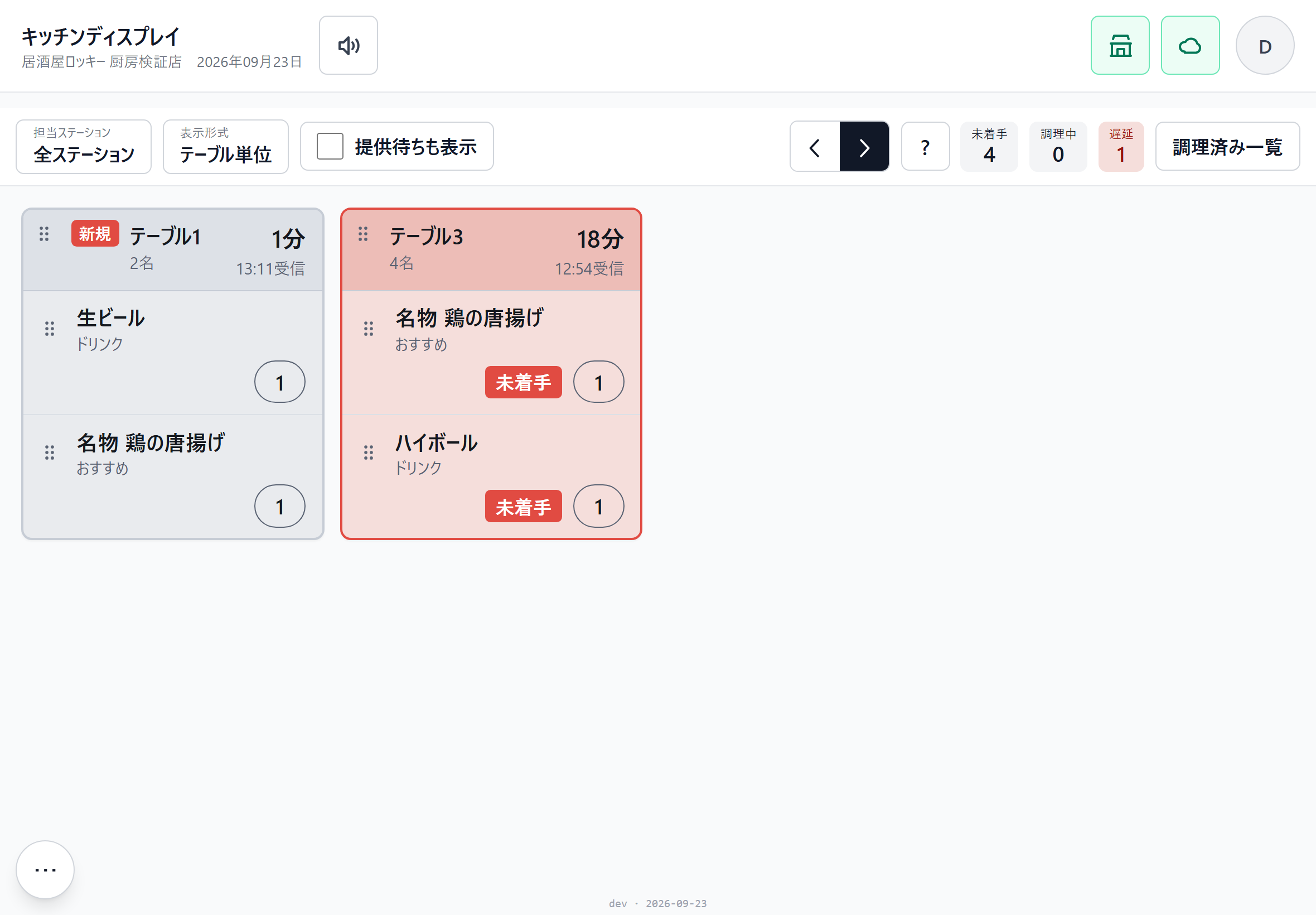Click quantity 1 button for ハイボール
1316x915 pixels.
point(599,506)
